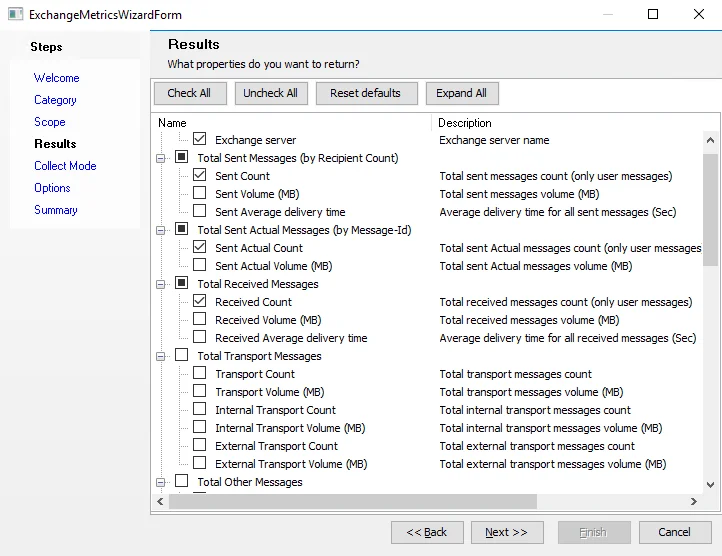The height and width of the screenshot is (556, 722).
Task: Click the vertical scrollbar thumb
Action: 710,210
